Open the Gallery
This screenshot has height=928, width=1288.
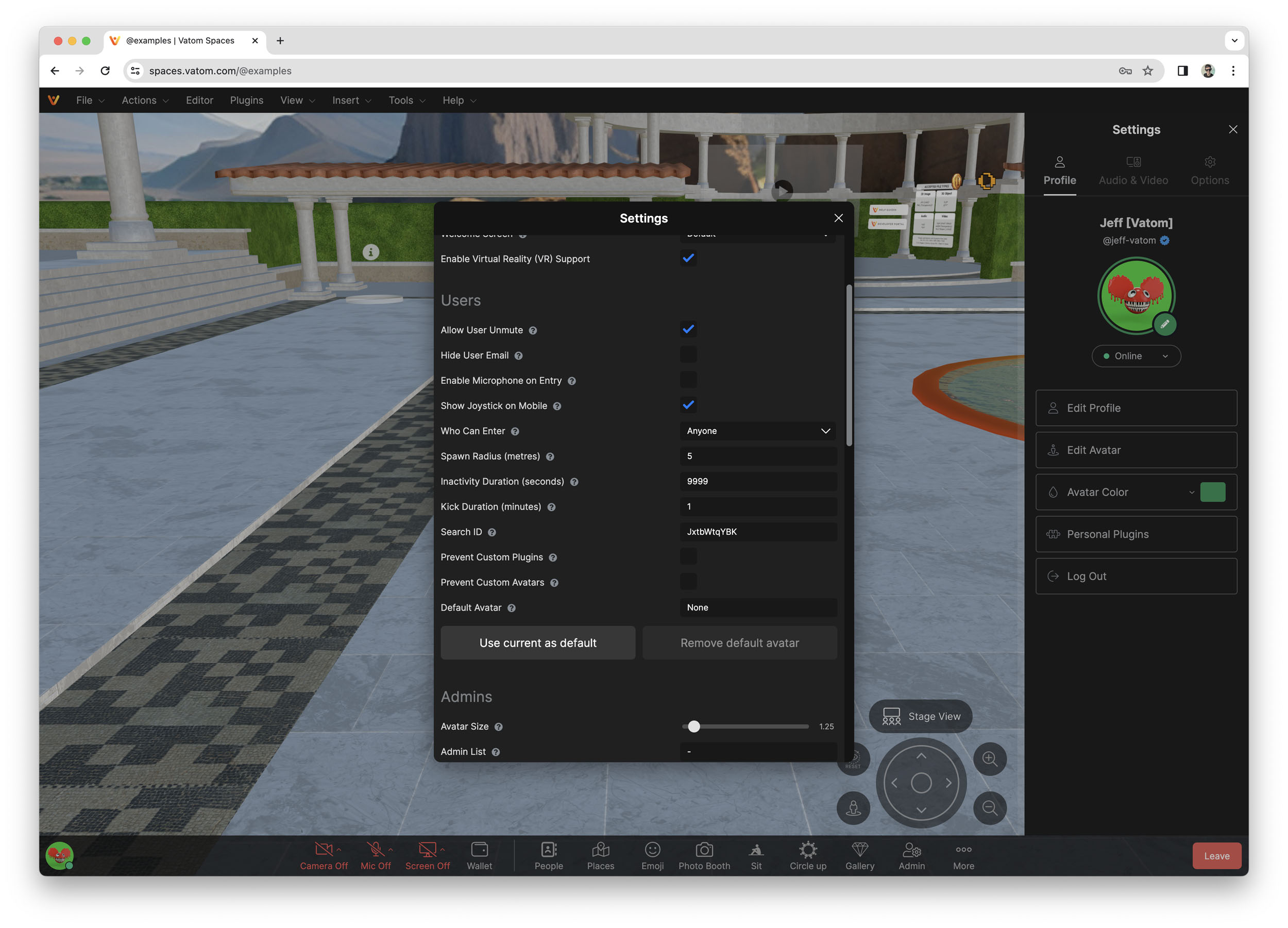[x=860, y=855]
